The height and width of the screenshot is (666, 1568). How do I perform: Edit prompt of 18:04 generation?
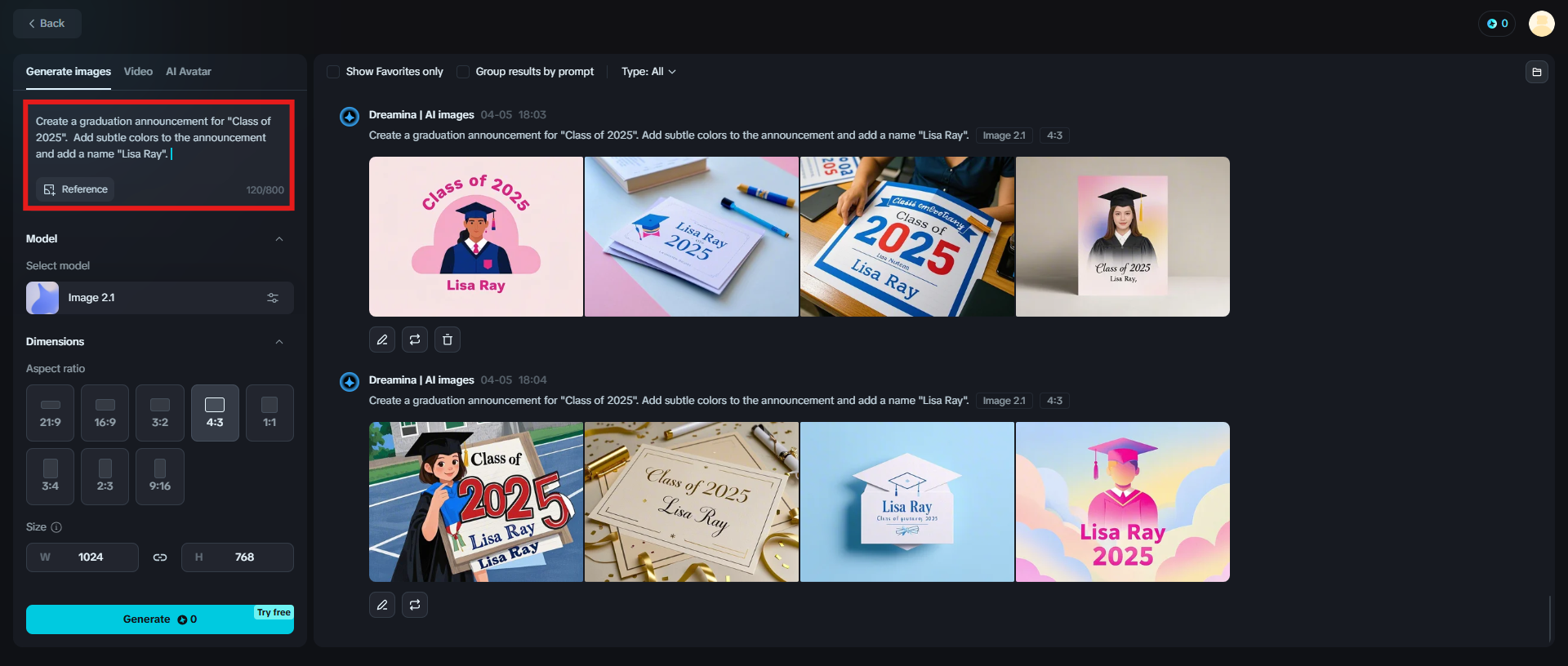(x=382, y=605)
